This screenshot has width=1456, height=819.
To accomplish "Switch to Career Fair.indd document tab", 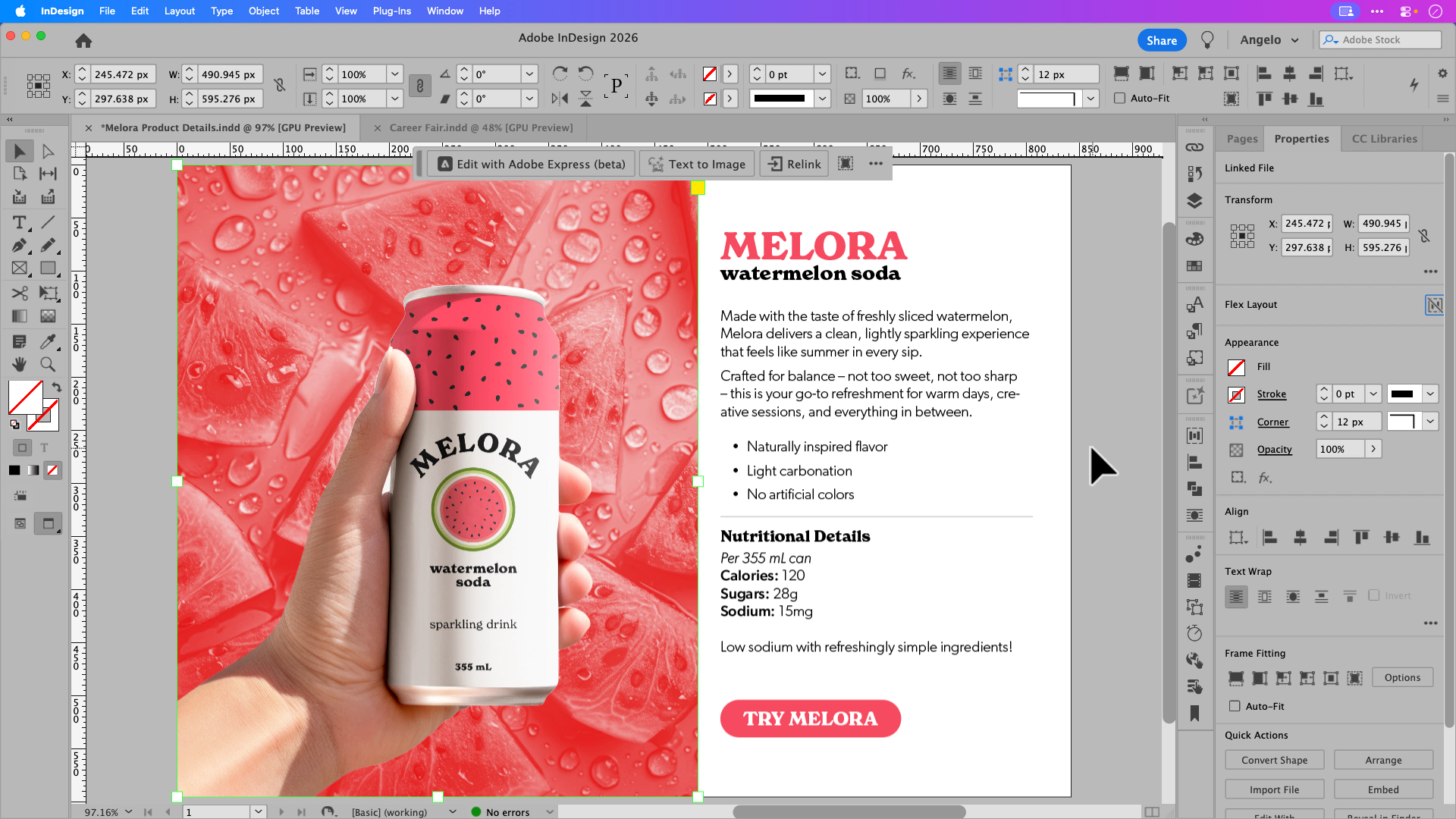I will coord(481,127).
